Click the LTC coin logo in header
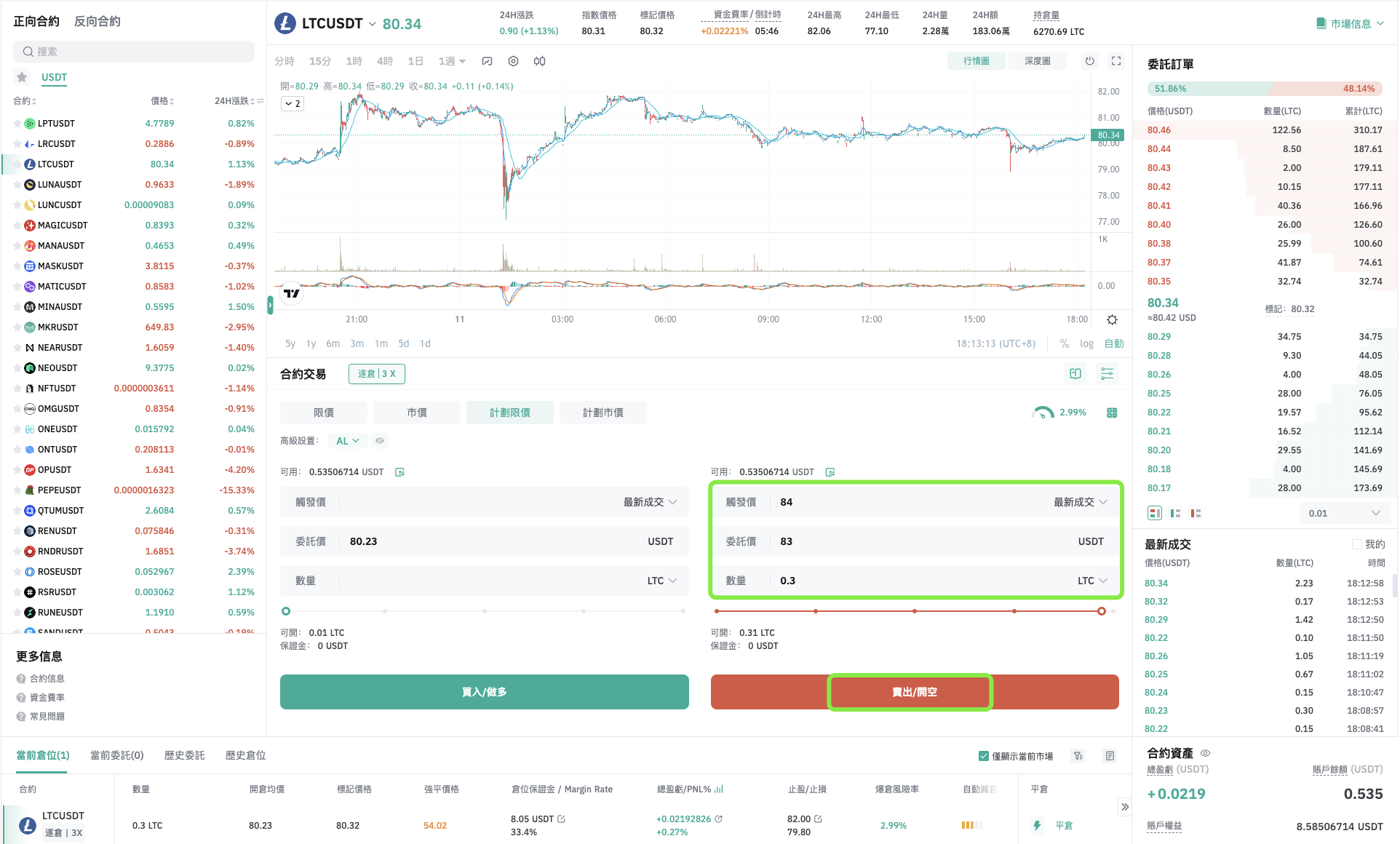The image size is (1400, 844). pyautogui.click(x=285, y=23)
